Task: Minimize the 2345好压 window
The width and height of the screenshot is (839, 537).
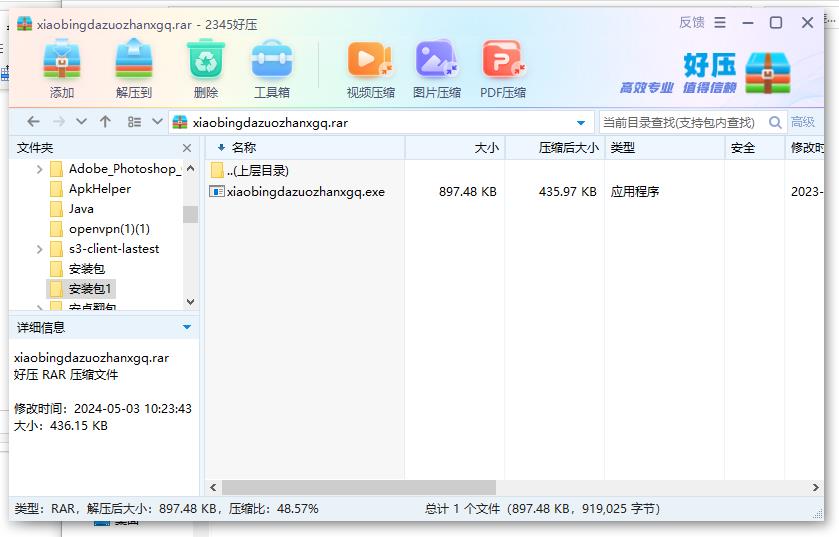Action: pyautogui.click(x=748, y=22)
